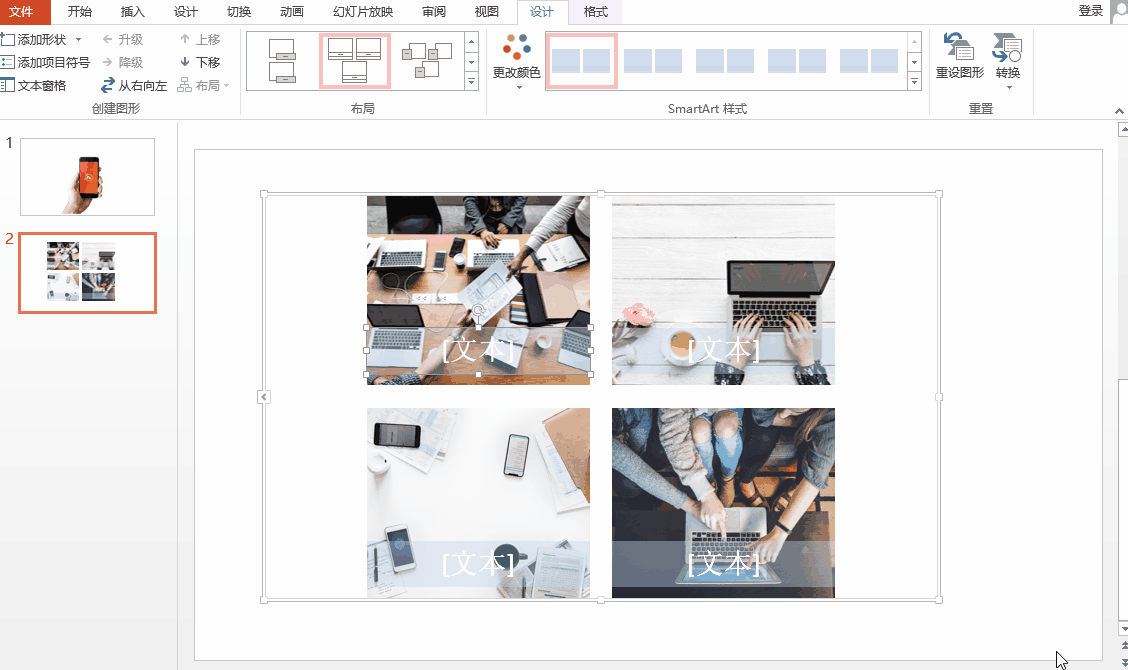This screenshot has height=670, width=1128.
Task: Open the SmartArt Design (设计) contextual tab
Action: 542,12
